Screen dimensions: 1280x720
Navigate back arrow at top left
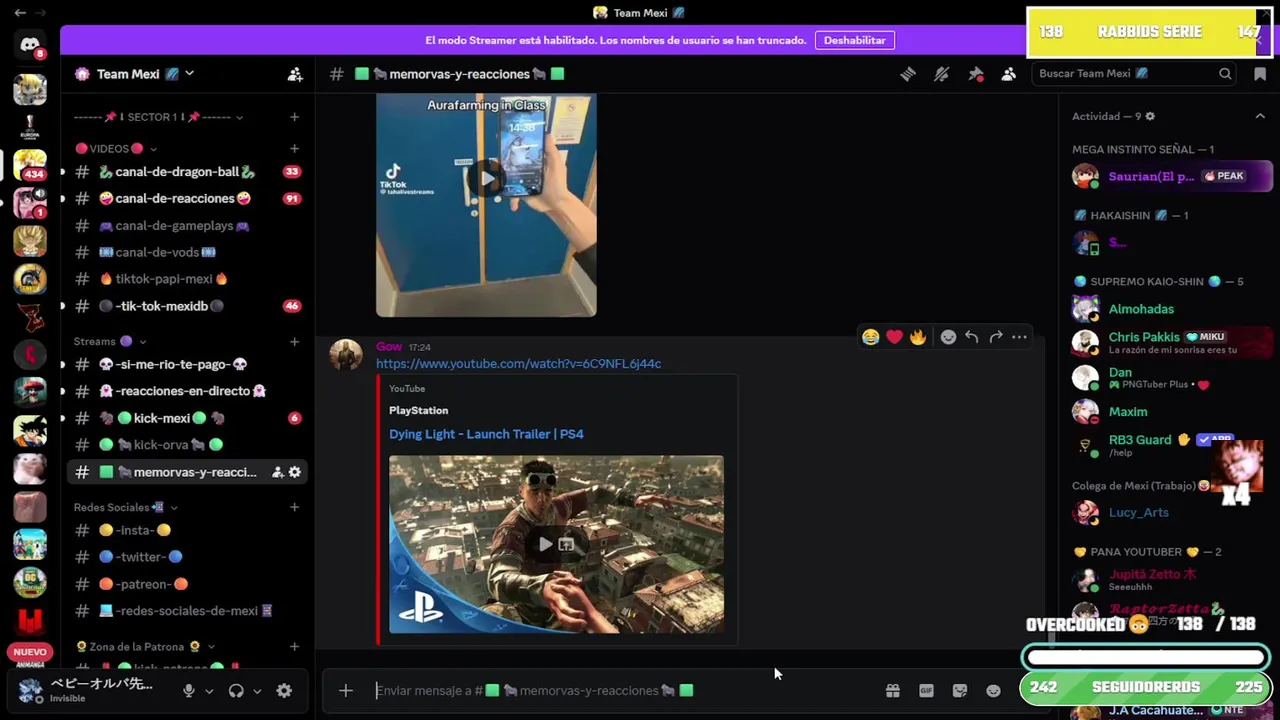click(20, 13)
